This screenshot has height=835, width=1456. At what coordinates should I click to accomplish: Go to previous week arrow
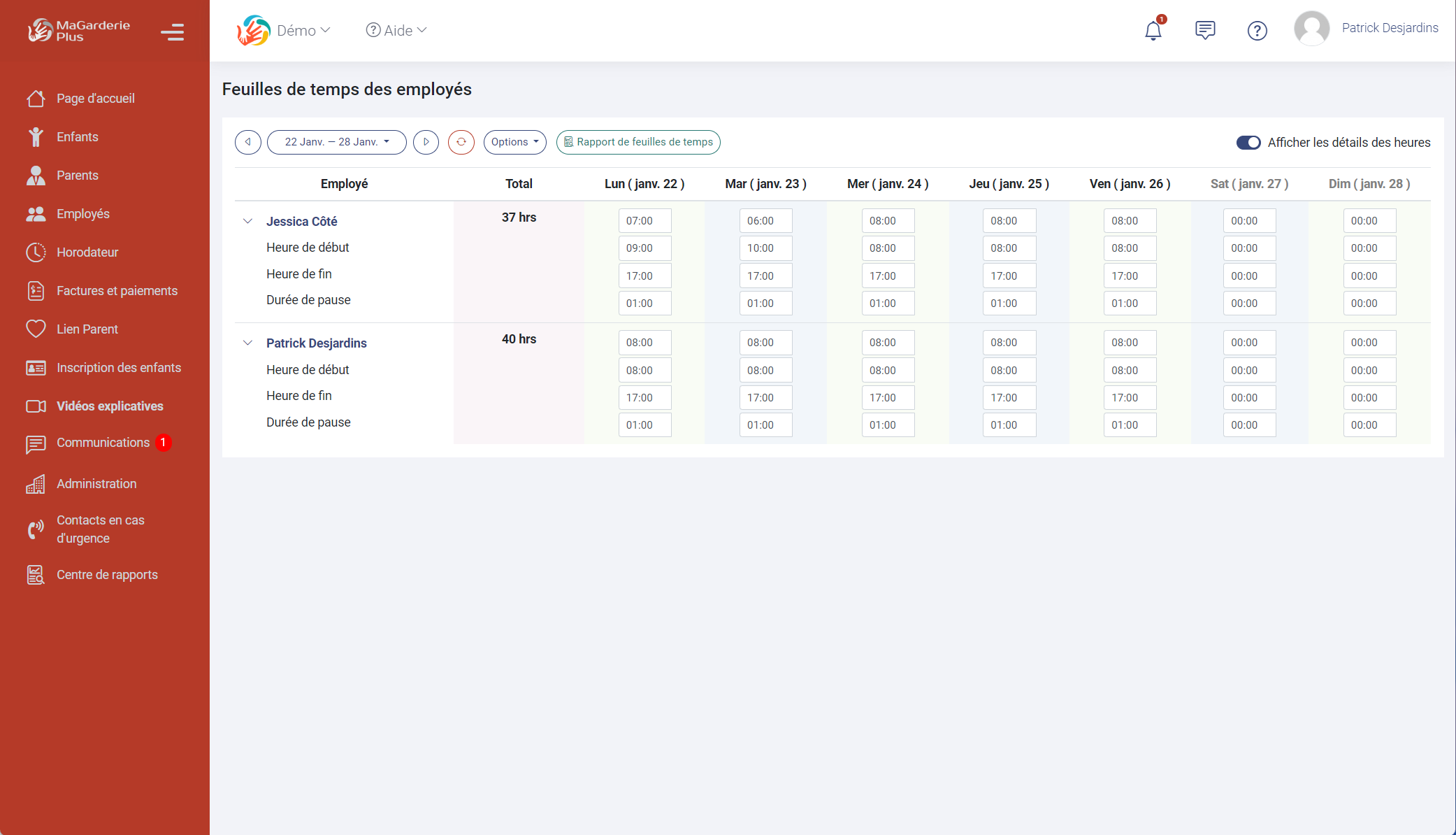point(248,142)
